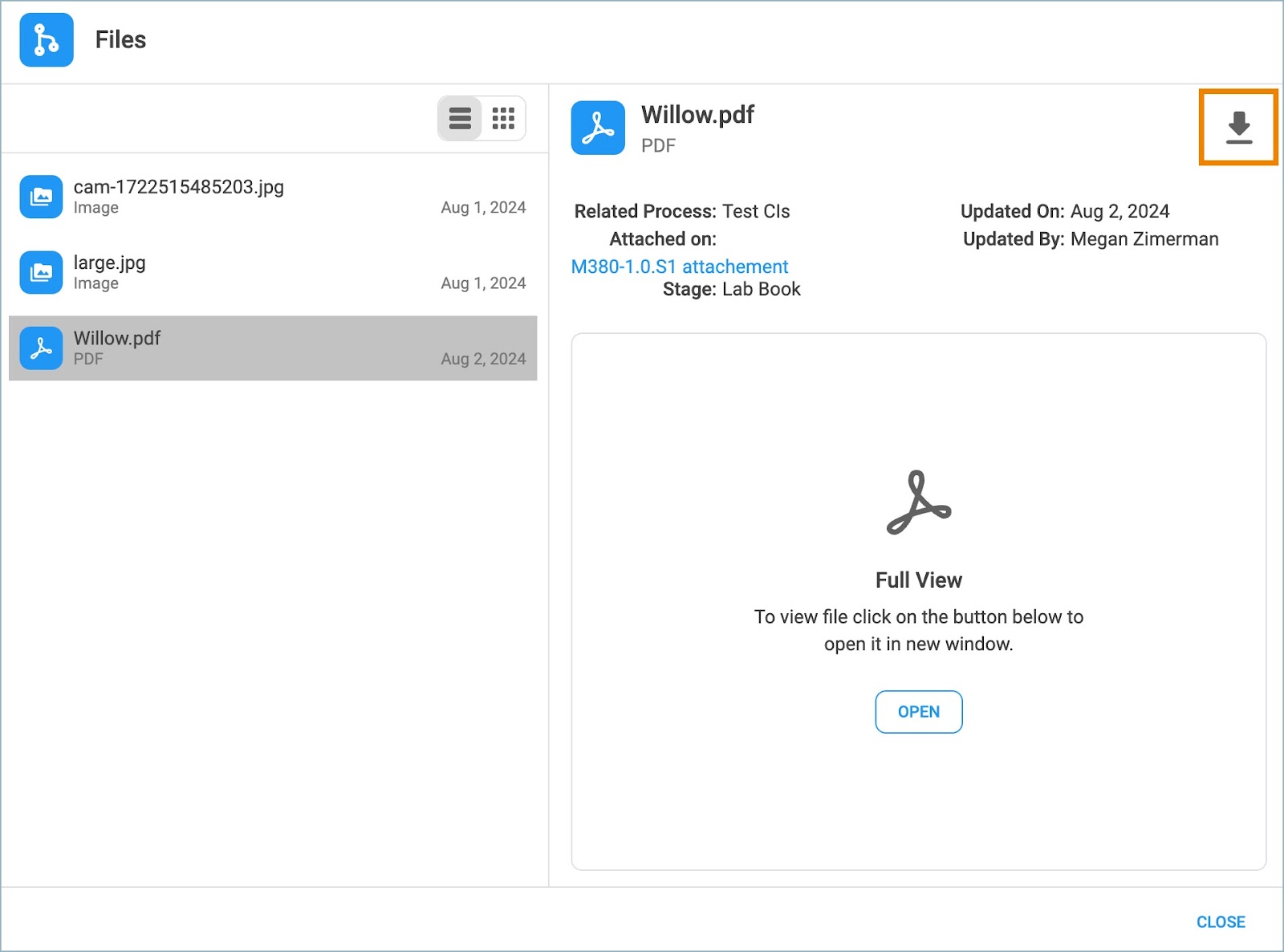This screenshot has height=952, width=1284.
Task: Click the PDF type label under Willow.pdf title
Action: 658,146
